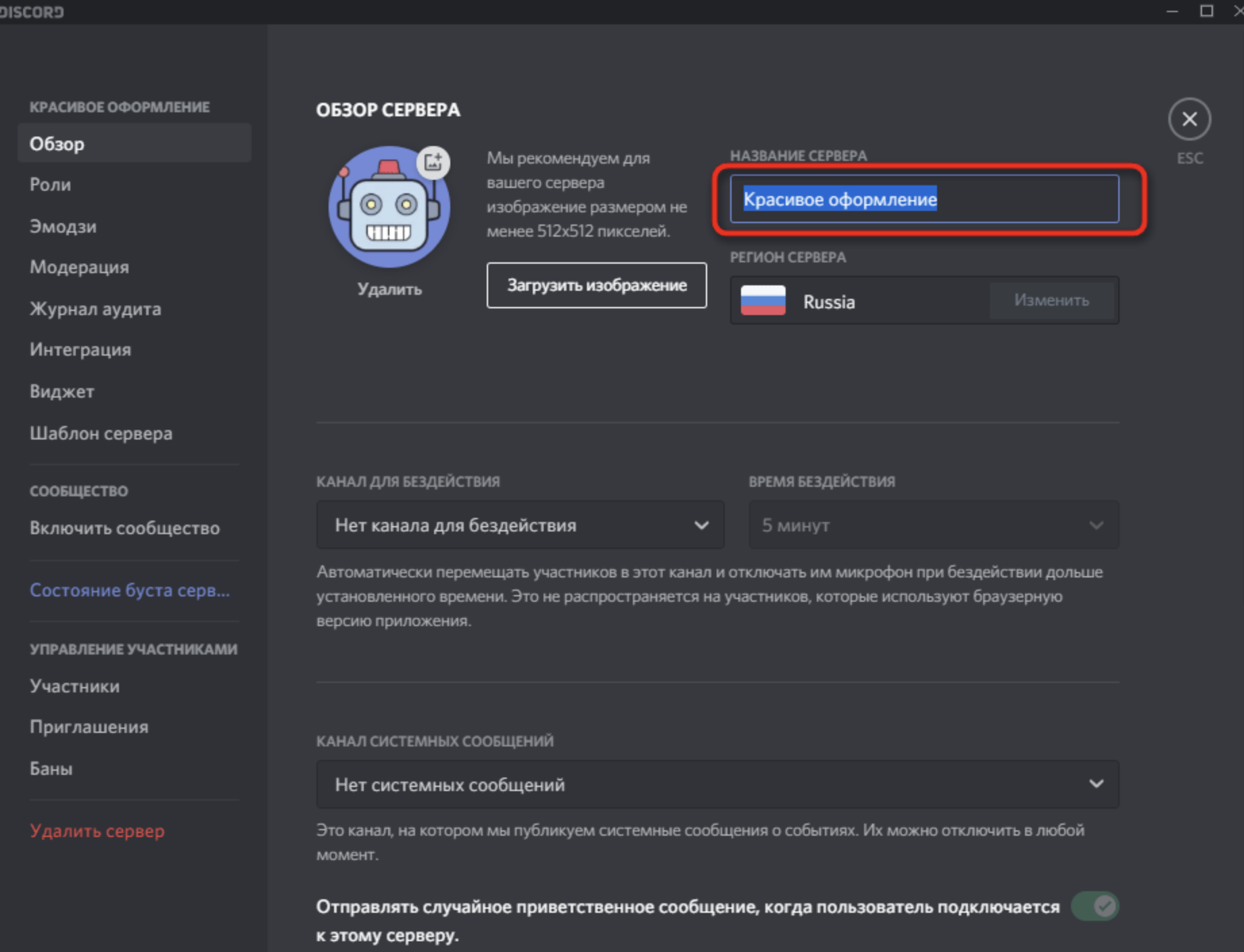The image size is (1244, 952).
Task: Toggle random welcome message switch
Action: click(1095, 906)
